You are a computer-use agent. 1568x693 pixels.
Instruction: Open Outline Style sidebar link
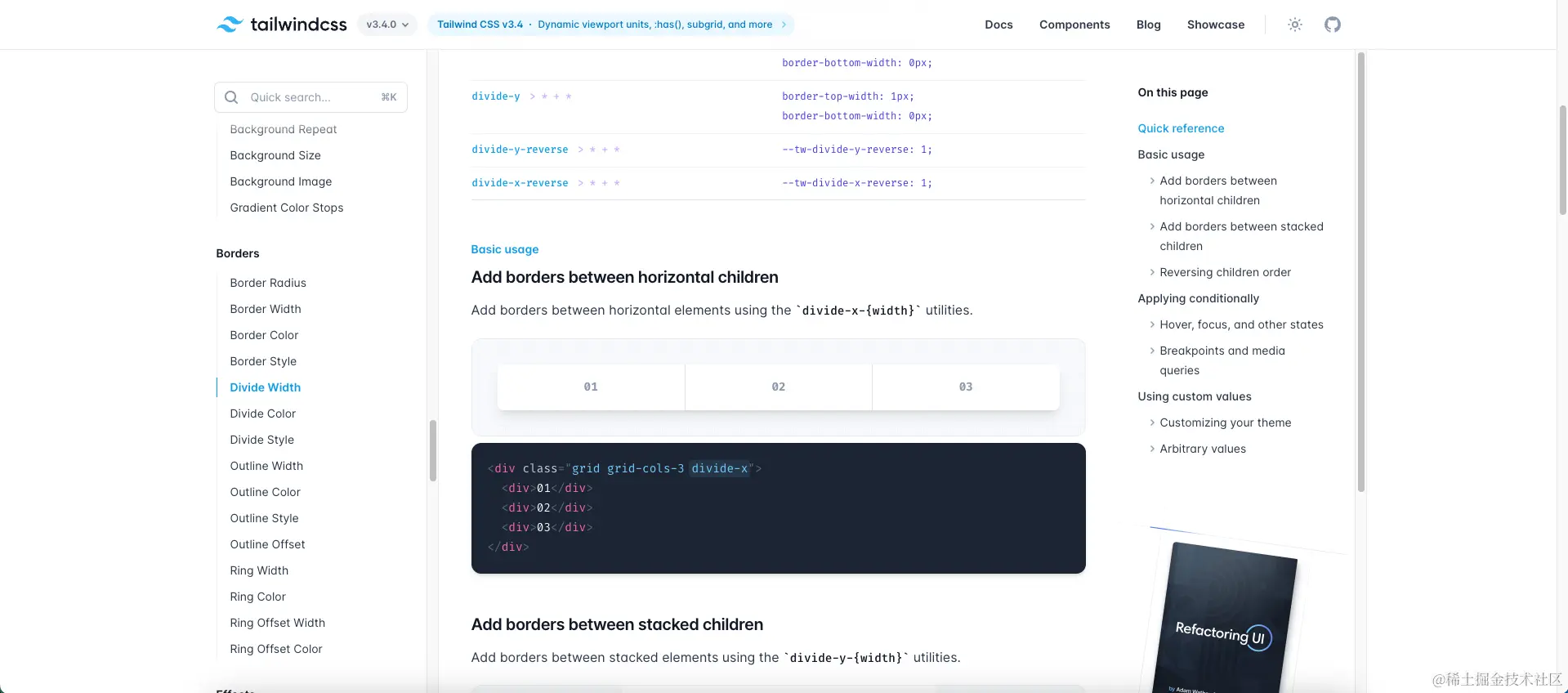265,518
